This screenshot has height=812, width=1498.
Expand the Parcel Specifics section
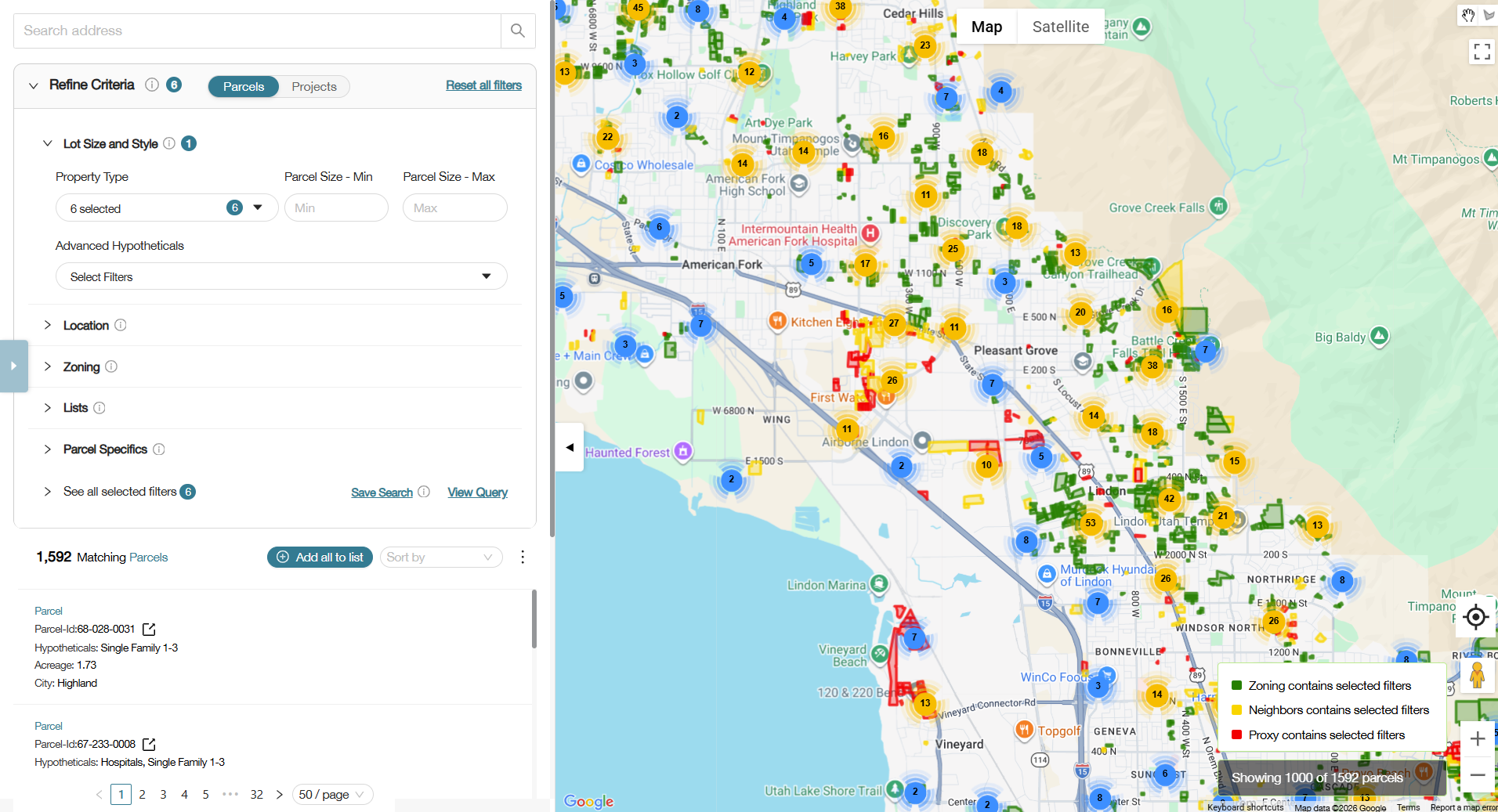pos(47,449)
